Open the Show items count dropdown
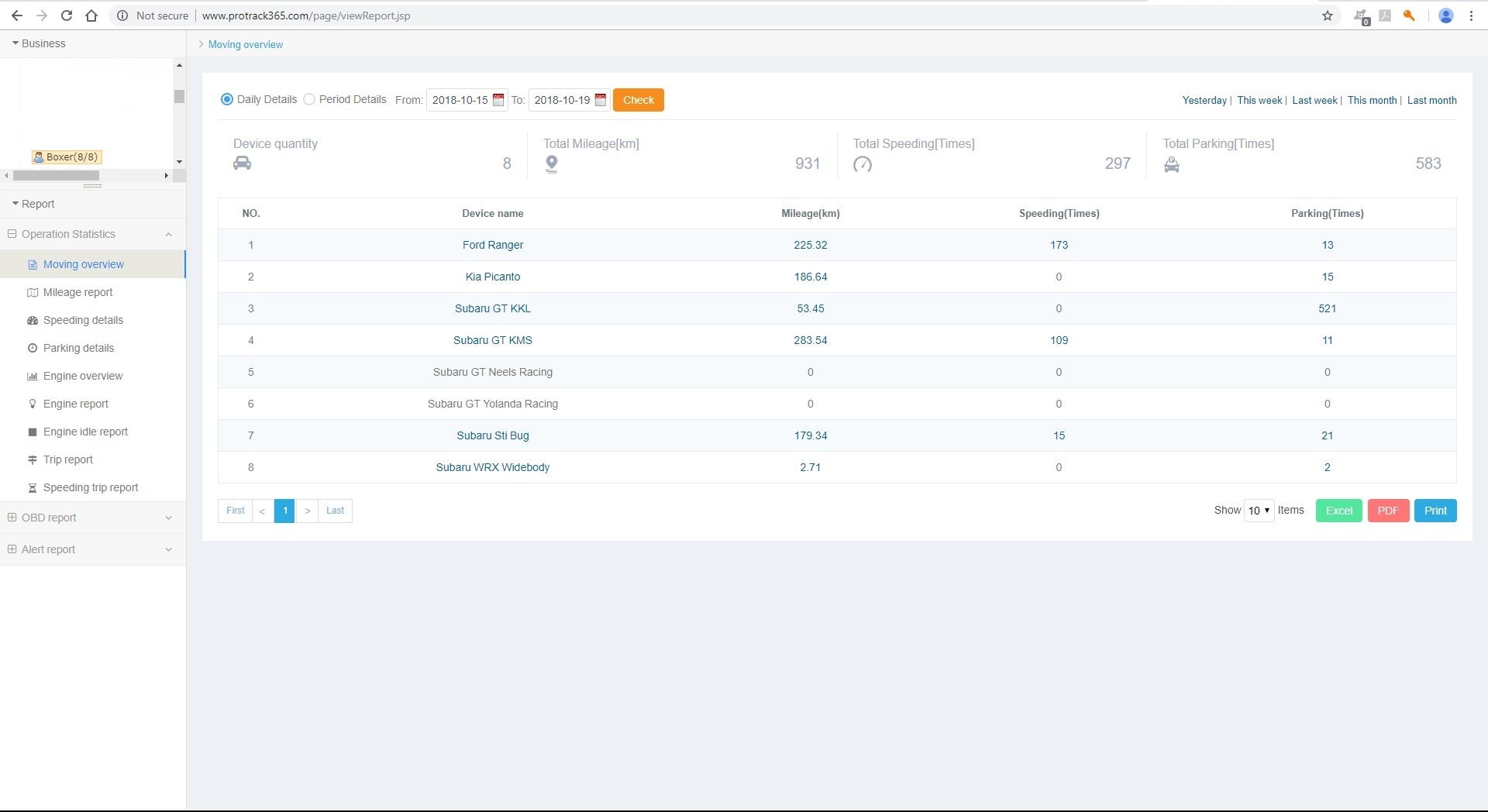 [x=1259, y=511]
